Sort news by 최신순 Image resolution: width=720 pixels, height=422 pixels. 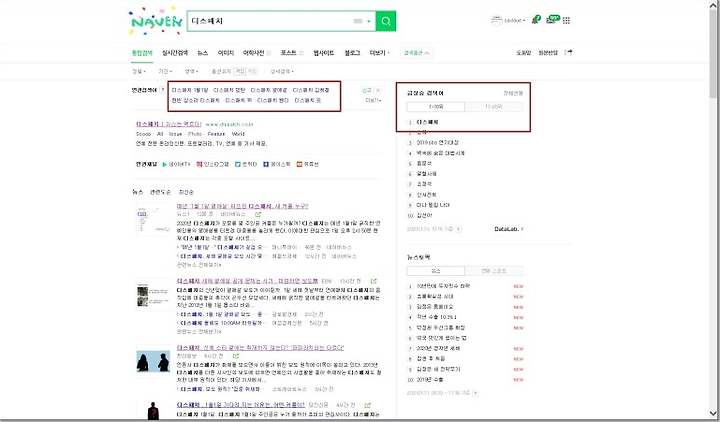tap(186, 192)
